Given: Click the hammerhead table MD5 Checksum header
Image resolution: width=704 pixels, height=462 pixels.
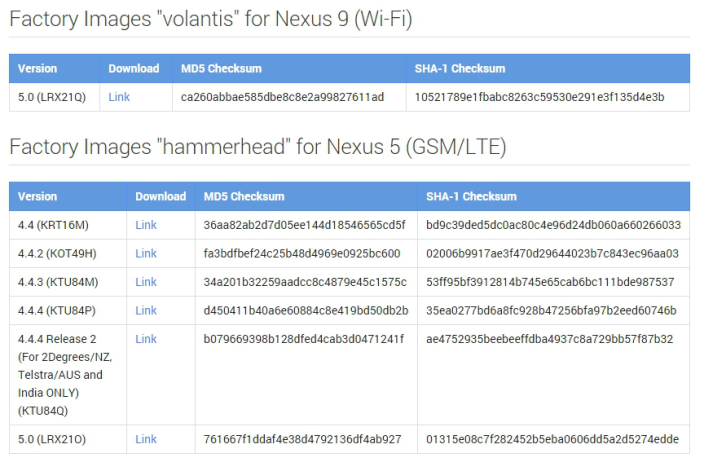Looking at the screenshot, I should click(x=244, y=197).
